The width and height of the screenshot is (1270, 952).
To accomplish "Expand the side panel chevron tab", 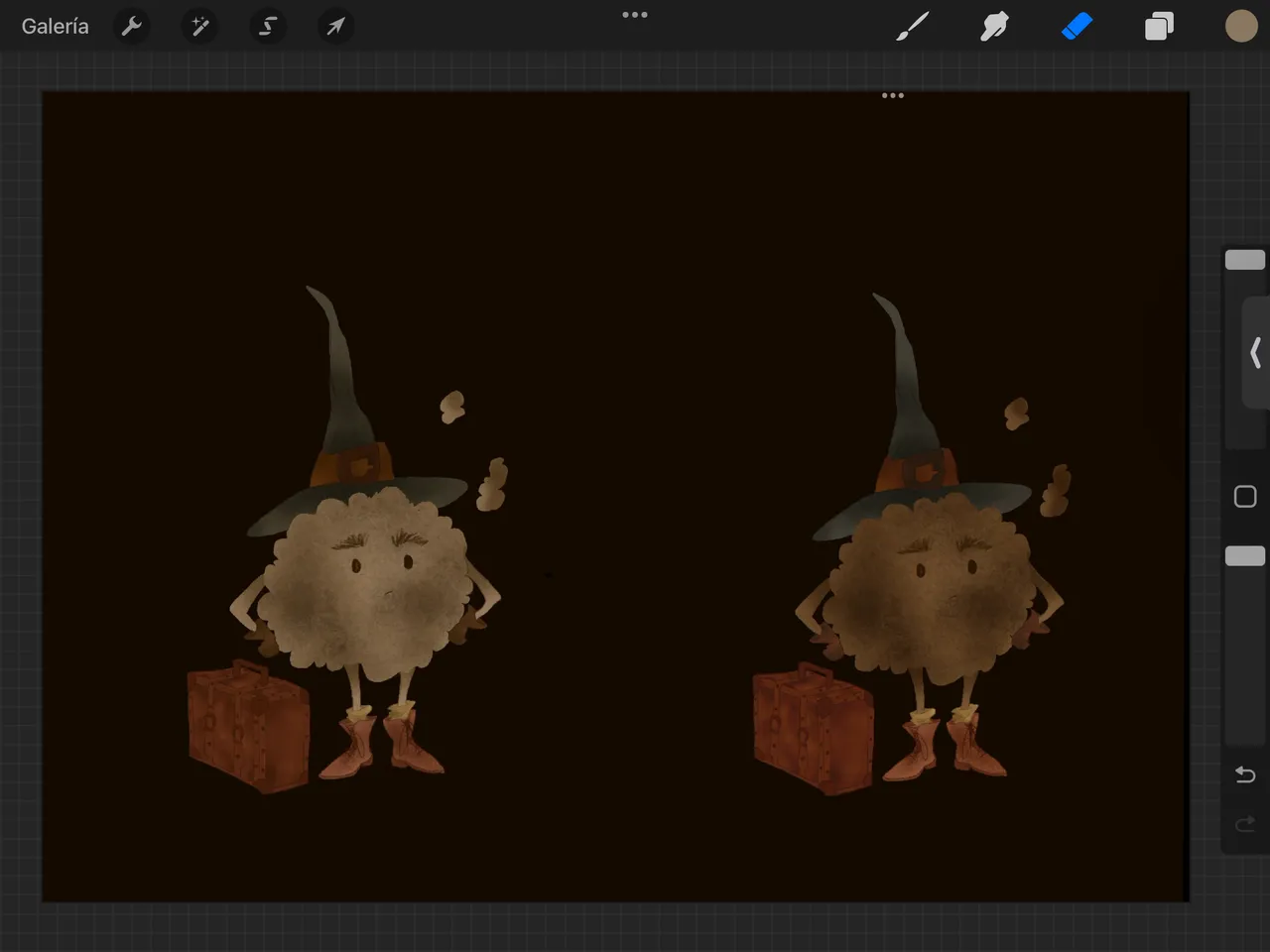I will (x=1256, y=353).
